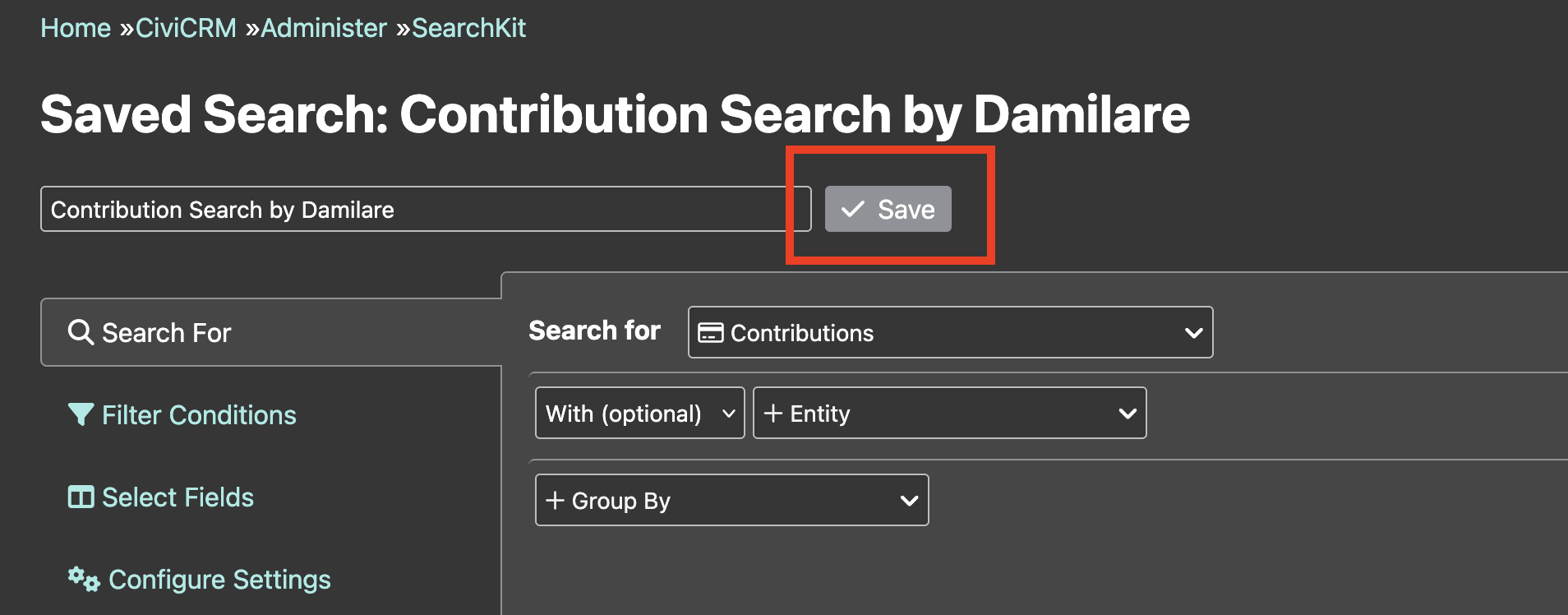Select the Search For tab
Viewport: 1568px width, 615px height.
[x=271, y=332]
